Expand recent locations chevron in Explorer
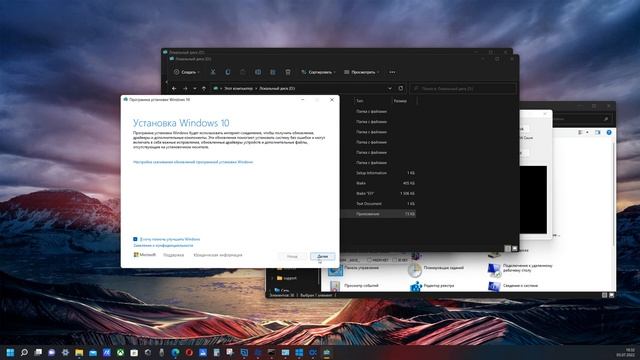This screenshot has height=360, width=640. (x=195, y=89)
